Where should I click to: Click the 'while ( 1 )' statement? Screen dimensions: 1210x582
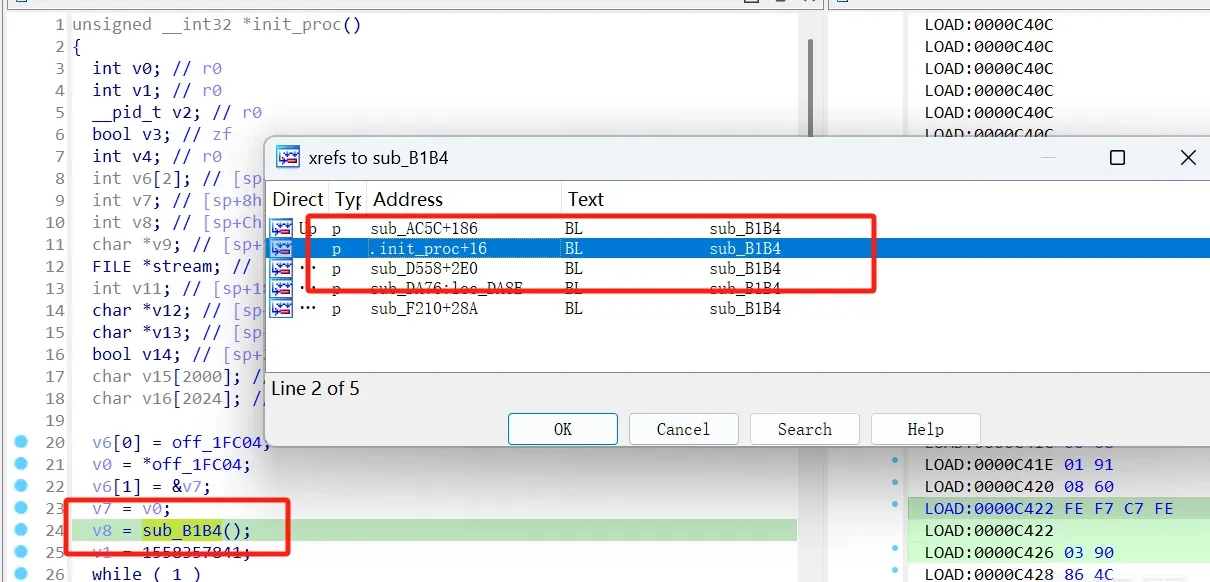pyautogui.click(x=147, y=575)
